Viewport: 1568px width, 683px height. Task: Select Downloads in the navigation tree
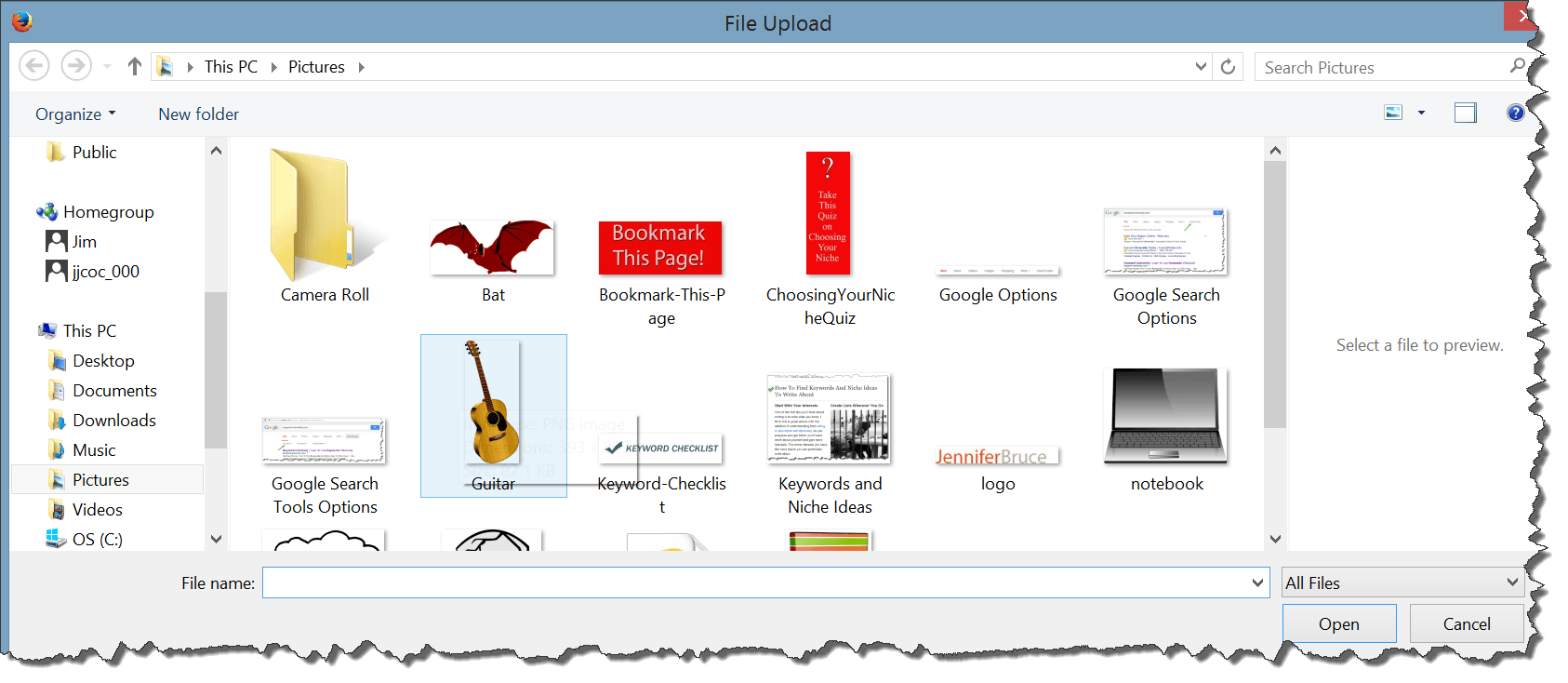click(x=113, y=420)
